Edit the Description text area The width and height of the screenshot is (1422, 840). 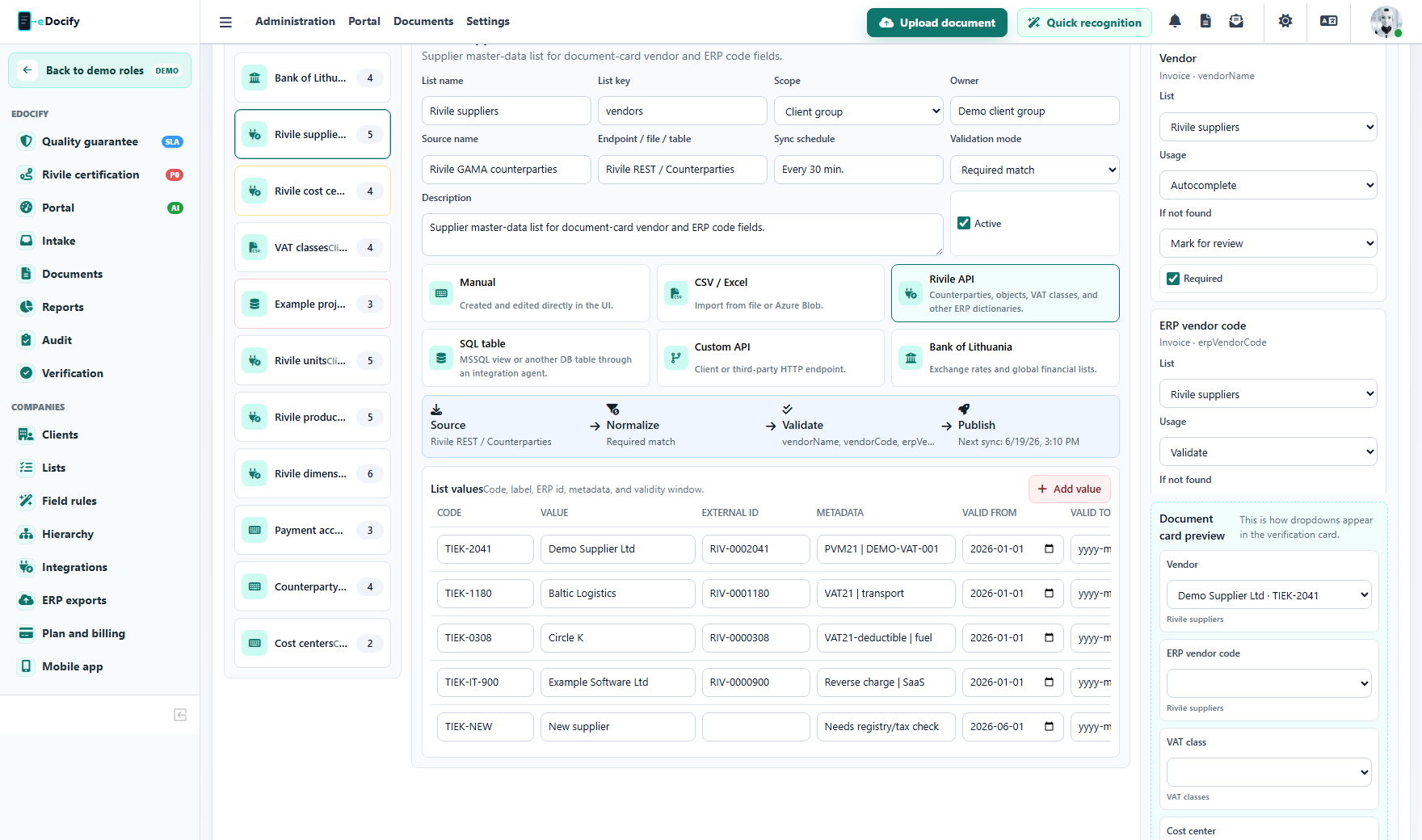[683, 234]
